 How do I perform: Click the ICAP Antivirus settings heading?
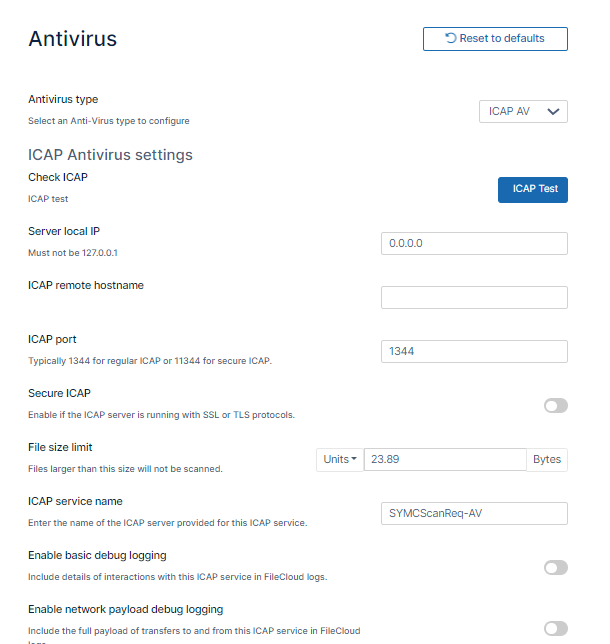110,155
